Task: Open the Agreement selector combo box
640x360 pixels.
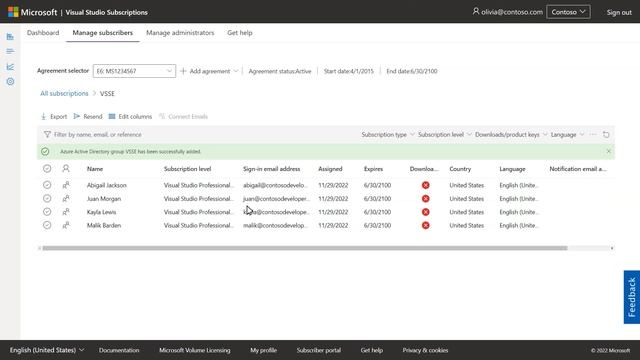Action: point(134,71)
